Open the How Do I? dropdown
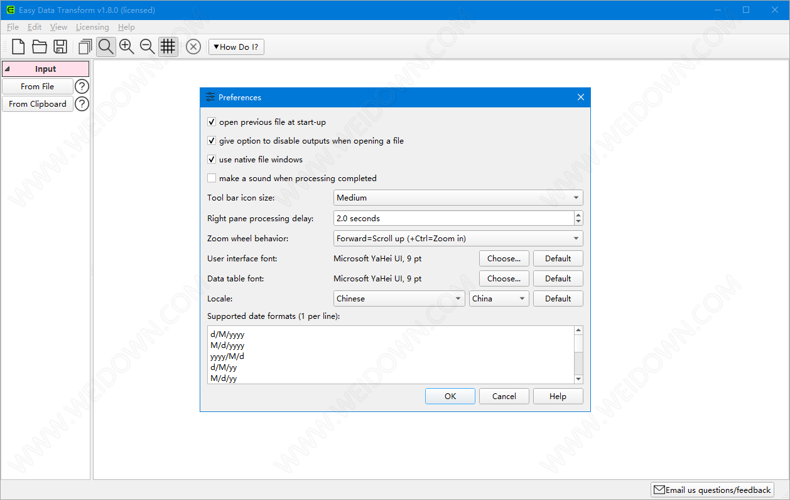The image size is (790, 500). (236, 47)
